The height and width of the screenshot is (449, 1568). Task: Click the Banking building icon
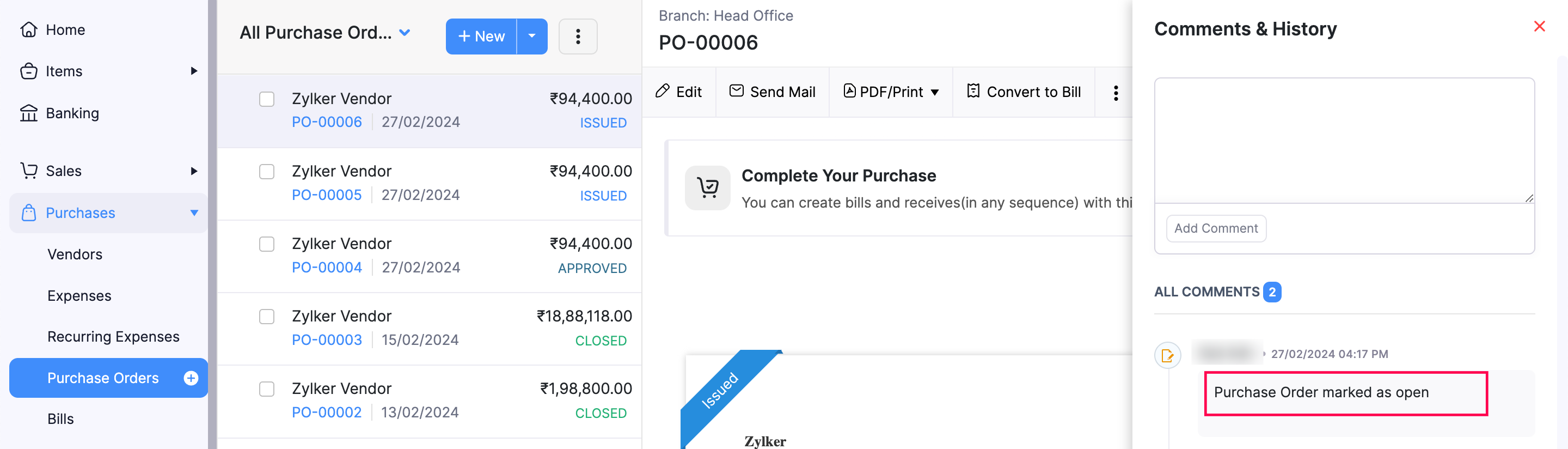pyautogui.click(x=29, y=113)
